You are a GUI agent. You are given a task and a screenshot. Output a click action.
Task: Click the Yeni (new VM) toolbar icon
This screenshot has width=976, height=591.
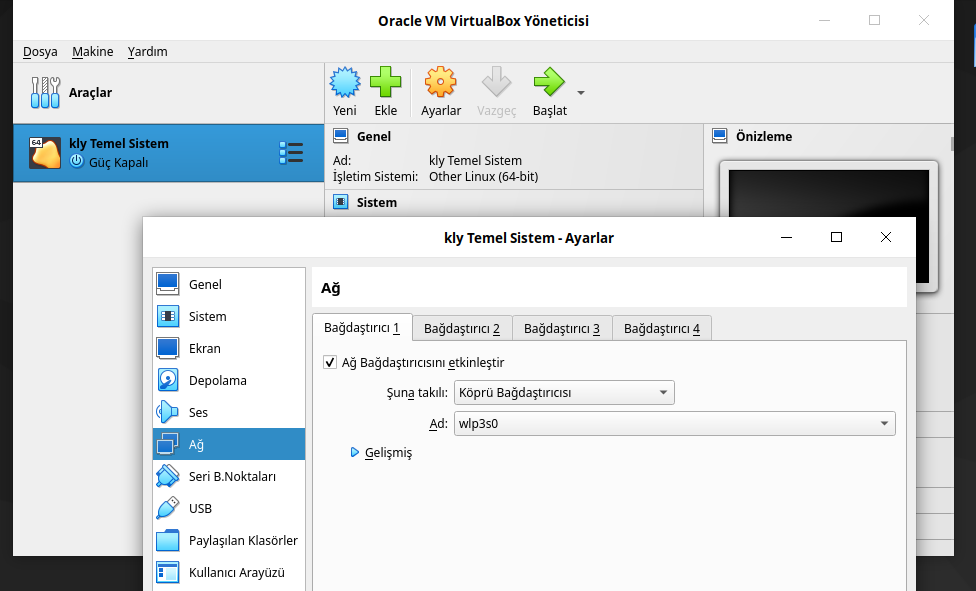(345, 83)
